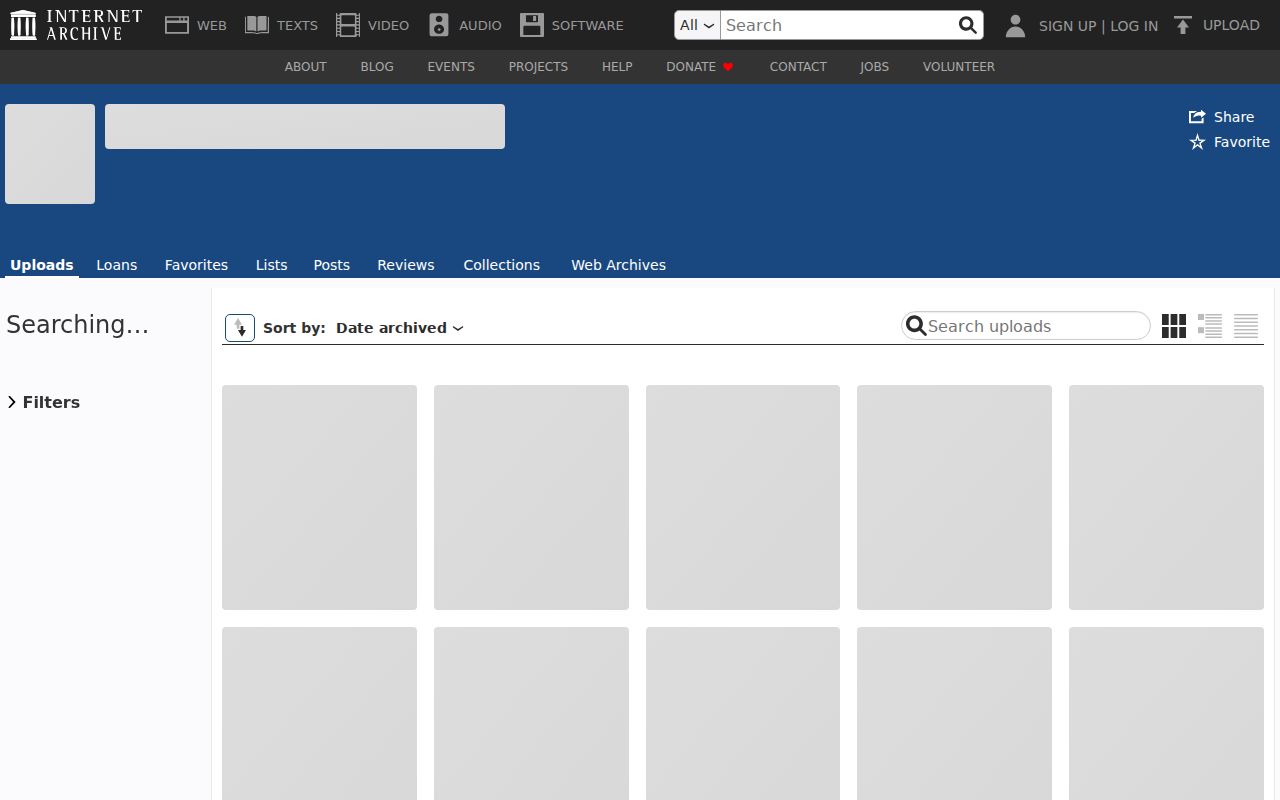Select the Posts tab
The image size is (1280, 800).
pyautogui.click(x=332, y=265)
